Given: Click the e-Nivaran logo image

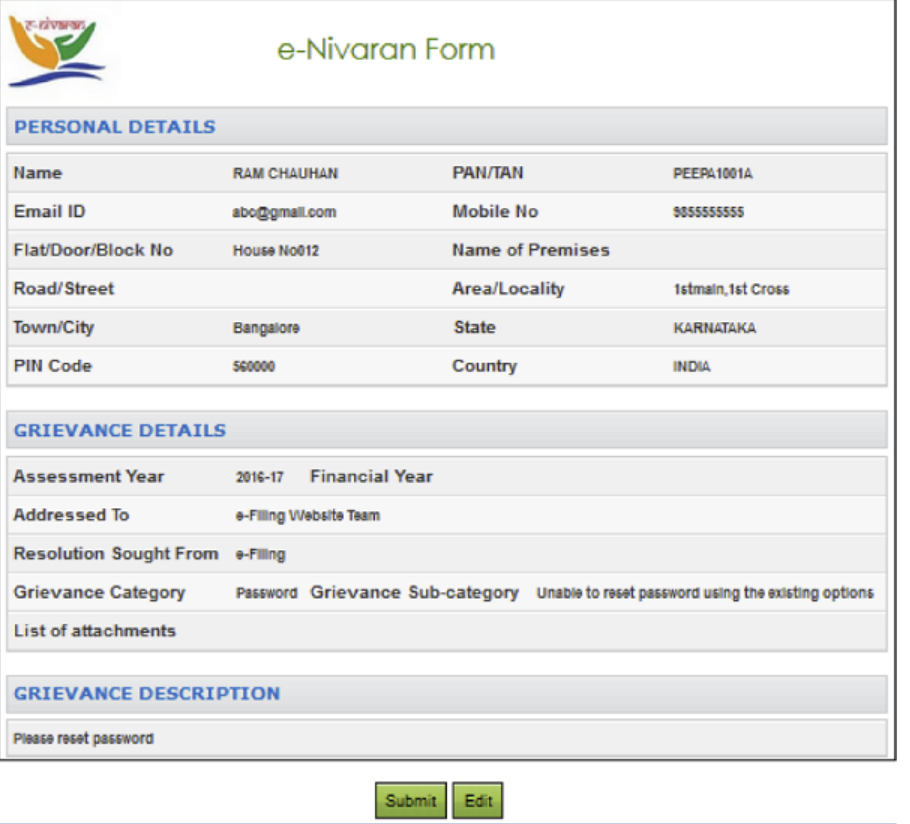Looking at the screenshot, I should [x=60, y=45].
